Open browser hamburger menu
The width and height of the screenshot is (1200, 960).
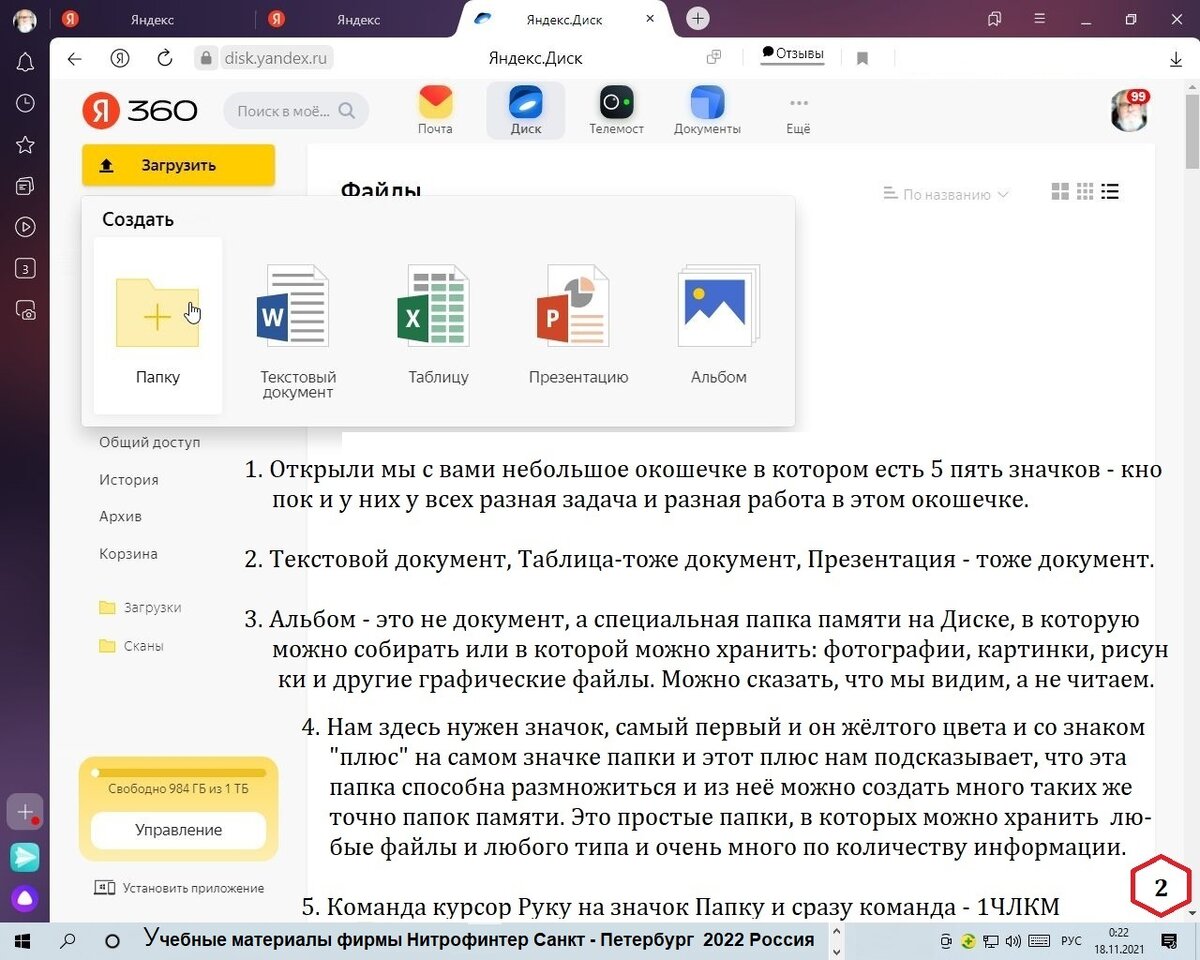pyautogui.click(x=1038, y=19)
